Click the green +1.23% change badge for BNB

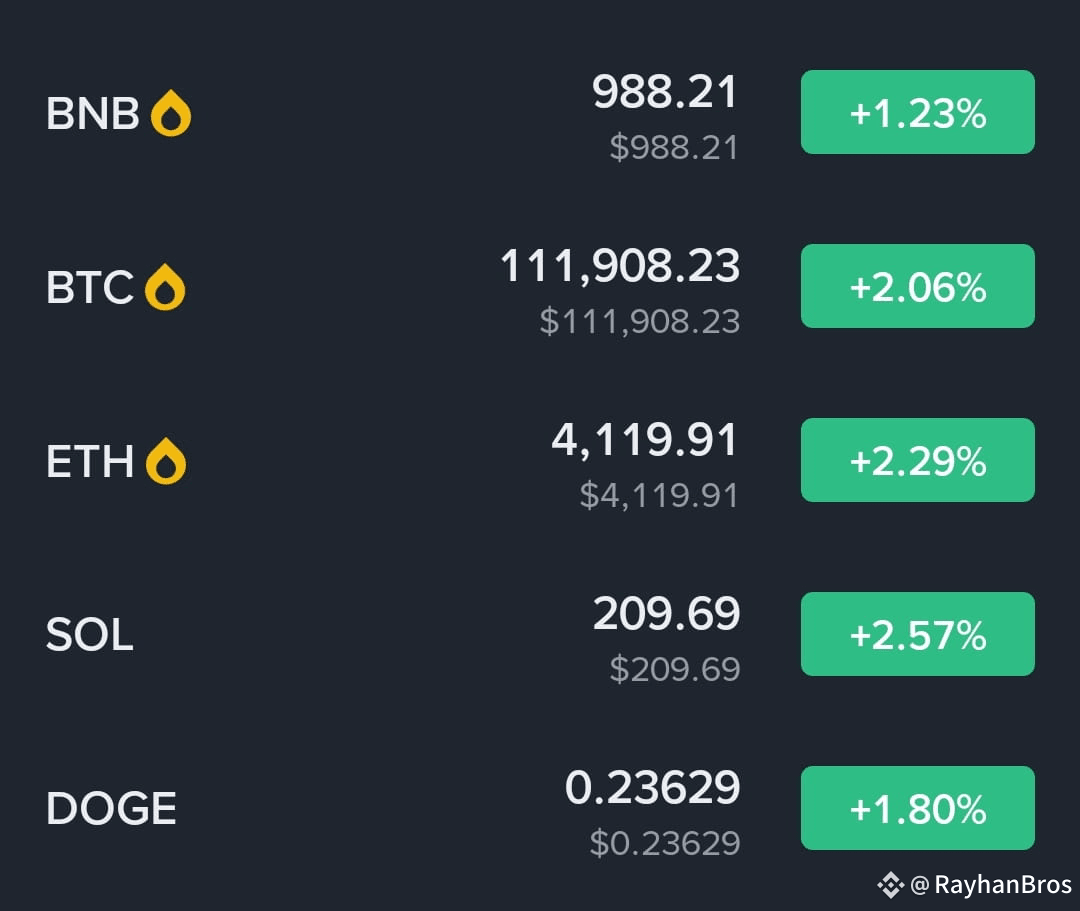917,112
